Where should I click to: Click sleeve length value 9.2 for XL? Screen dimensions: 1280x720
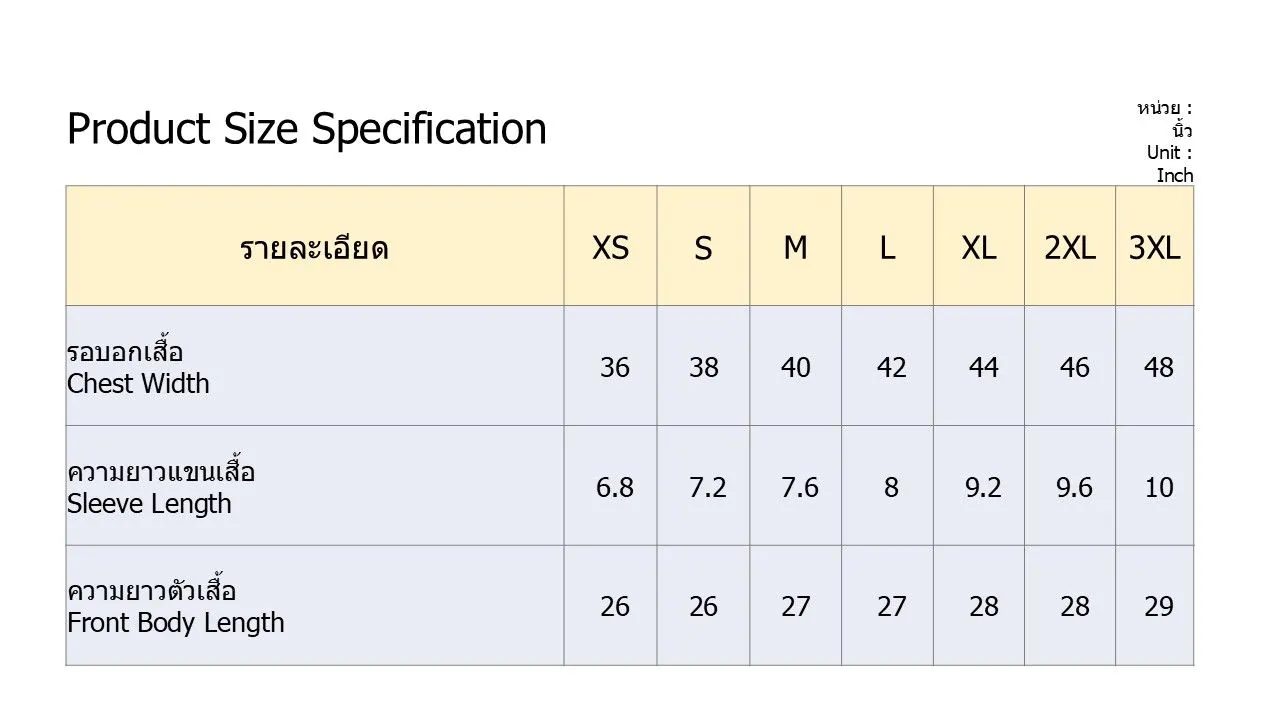(x=983, y=488)
